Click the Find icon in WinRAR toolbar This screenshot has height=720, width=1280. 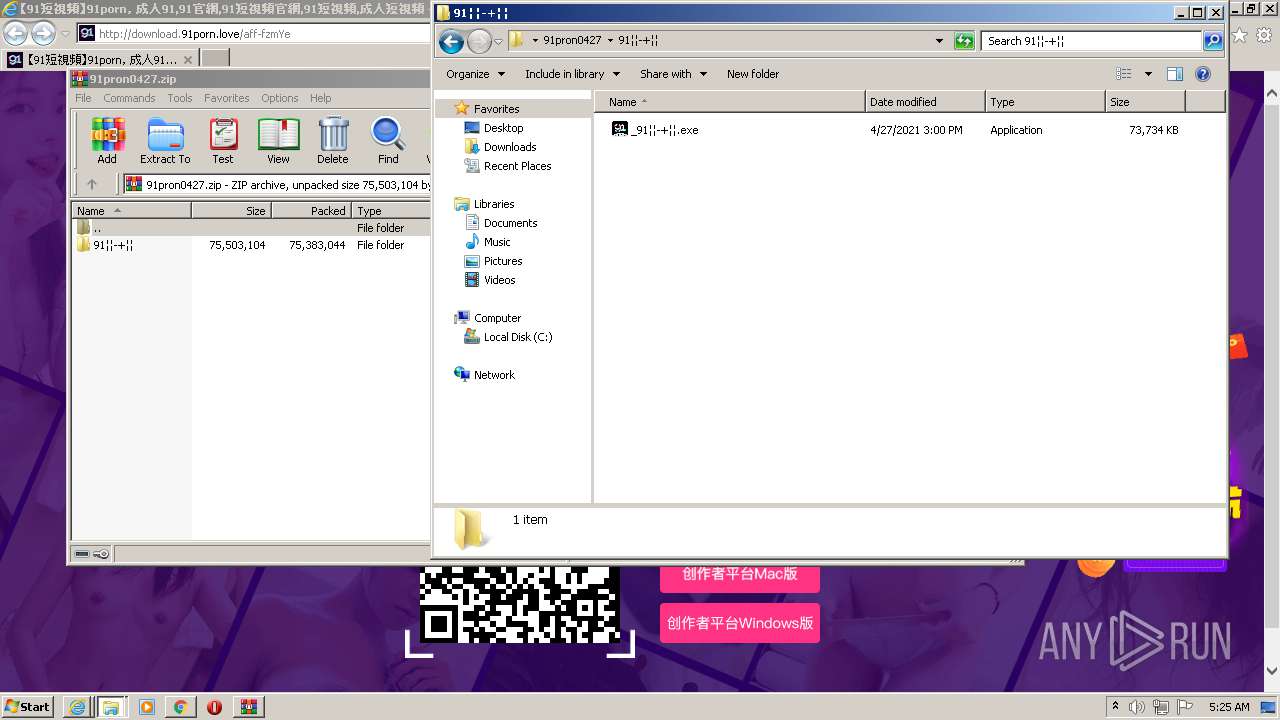pos(388,140)
